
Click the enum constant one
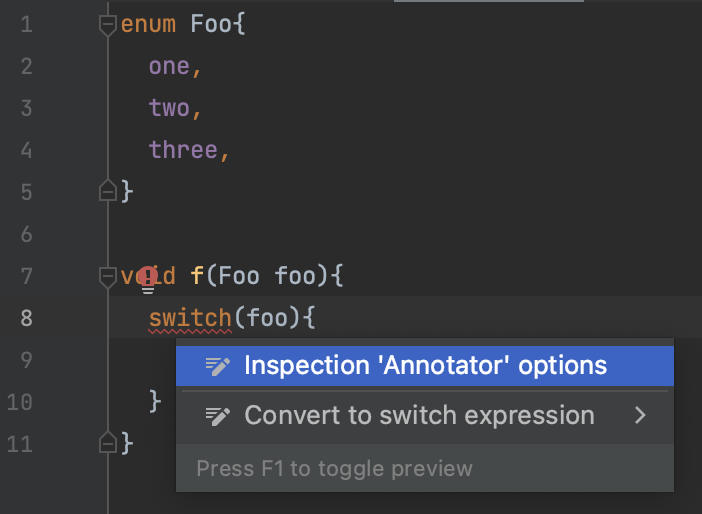tap(169, 67)
